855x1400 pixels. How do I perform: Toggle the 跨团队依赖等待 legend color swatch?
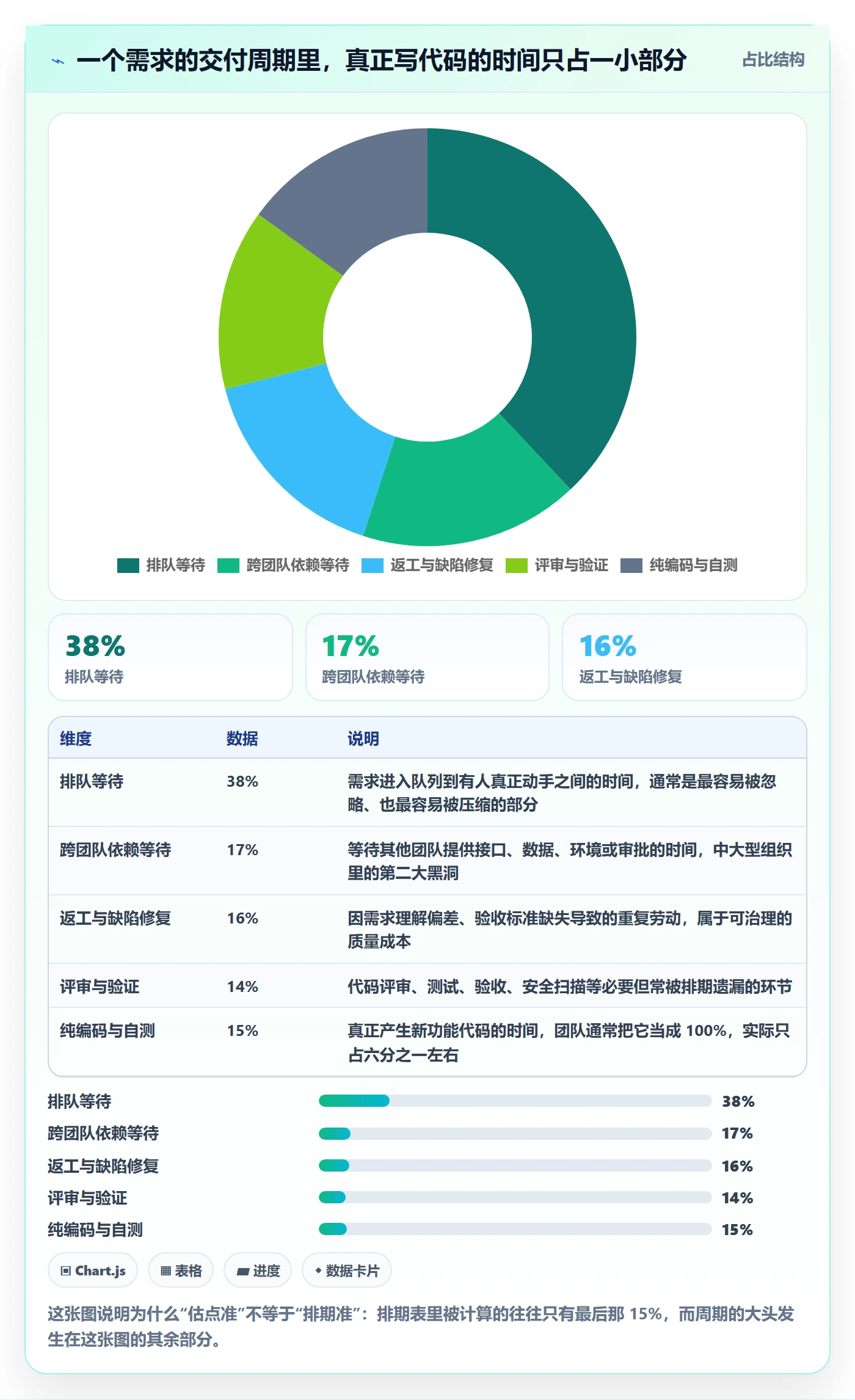[x=228, y=566]
